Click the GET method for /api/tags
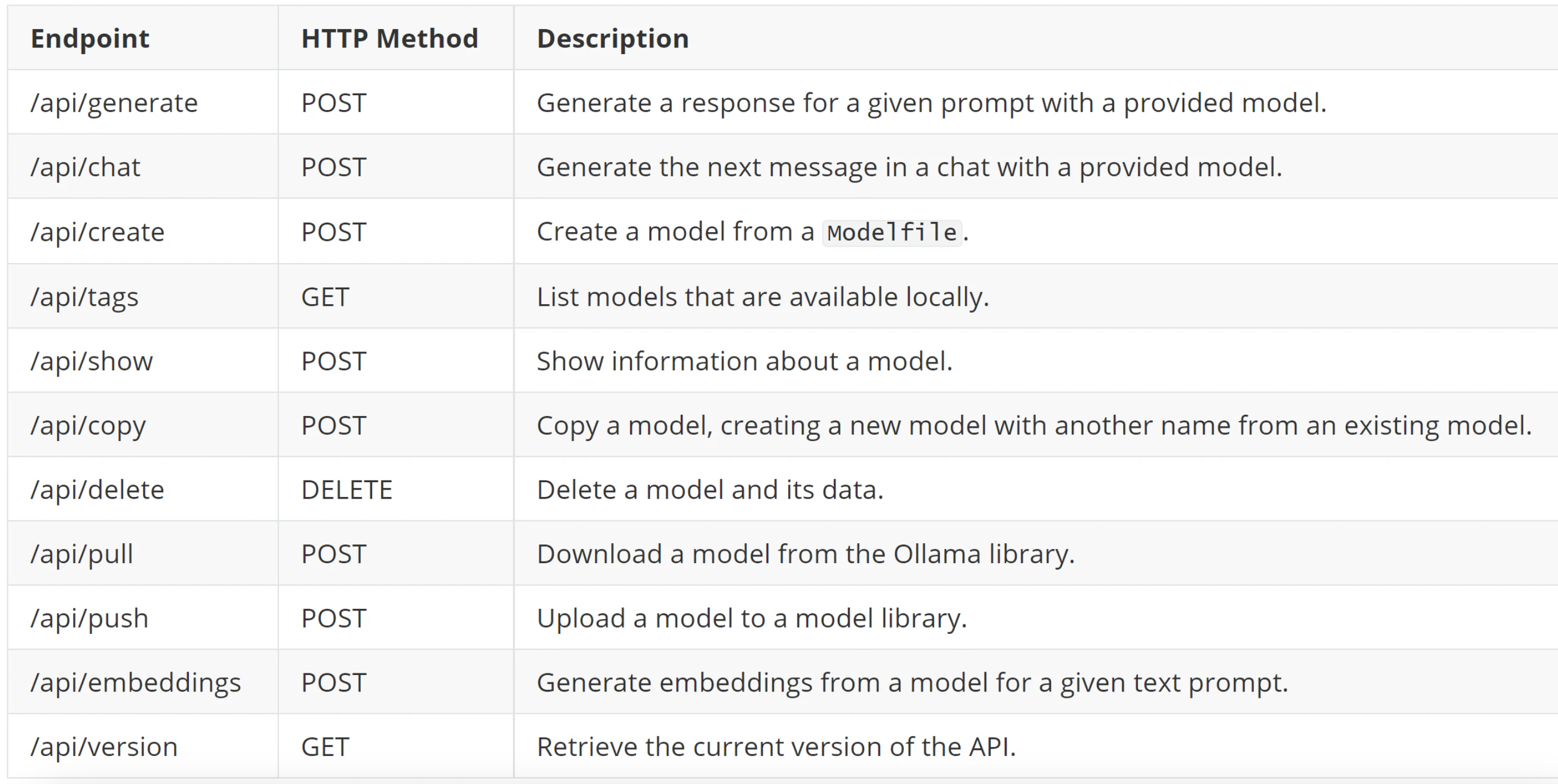This screenshot has height=784, width=1558. (325, 296)
